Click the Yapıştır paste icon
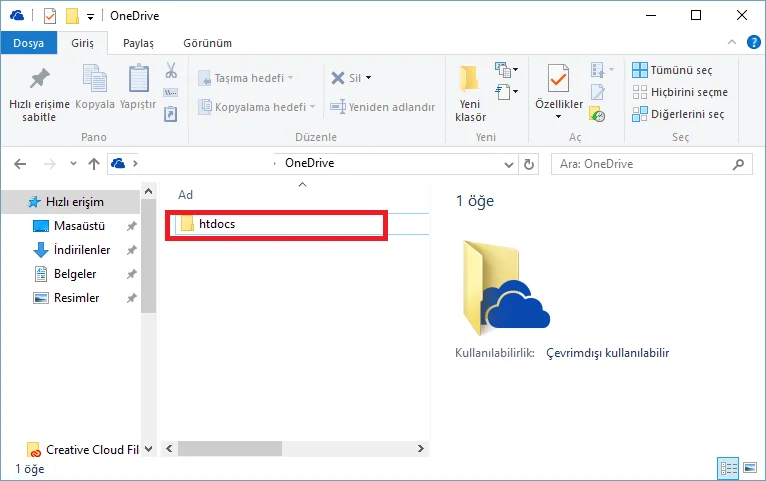 pos(138,78)
